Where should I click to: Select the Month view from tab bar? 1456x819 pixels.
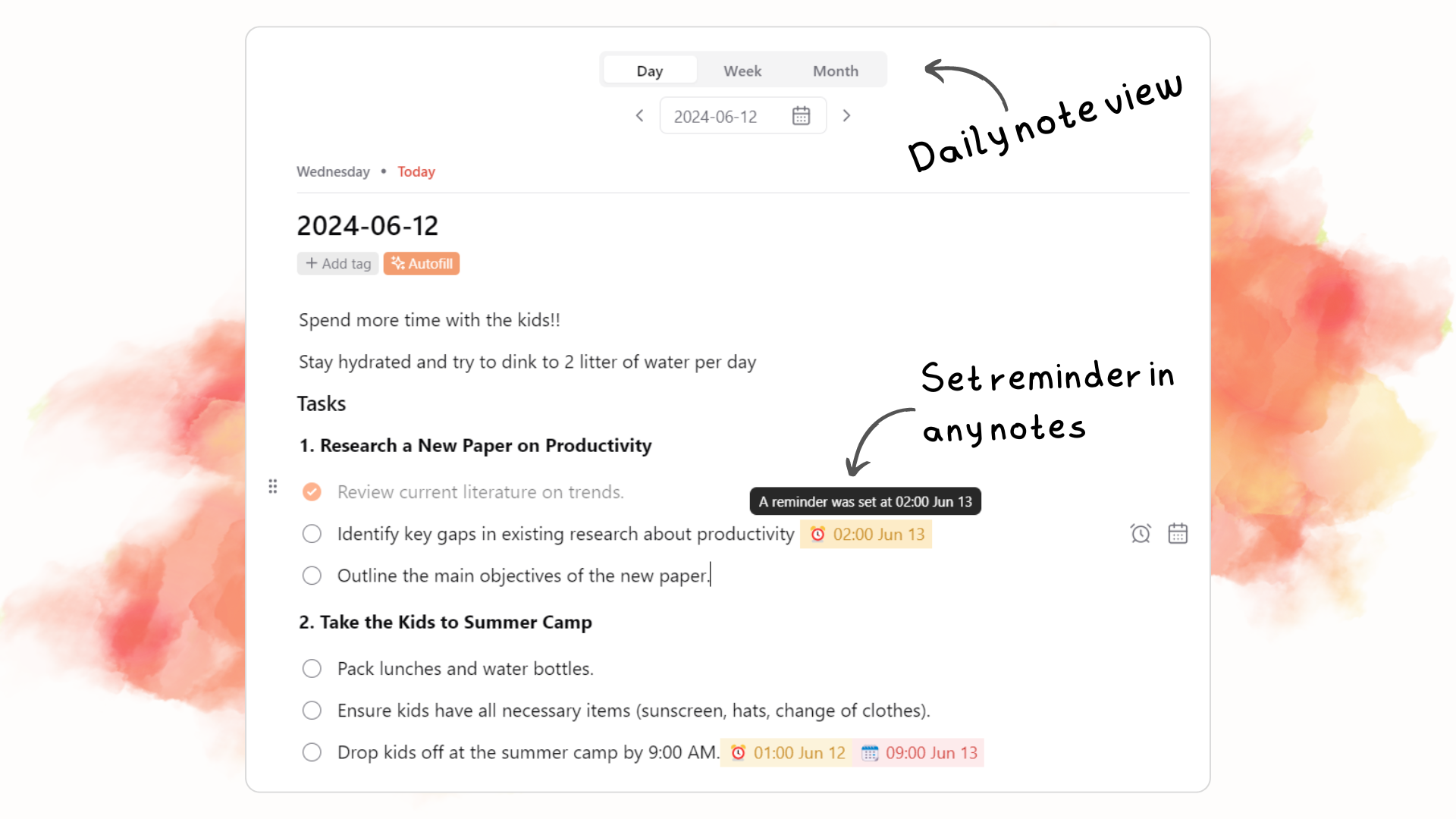pos(836,70)
